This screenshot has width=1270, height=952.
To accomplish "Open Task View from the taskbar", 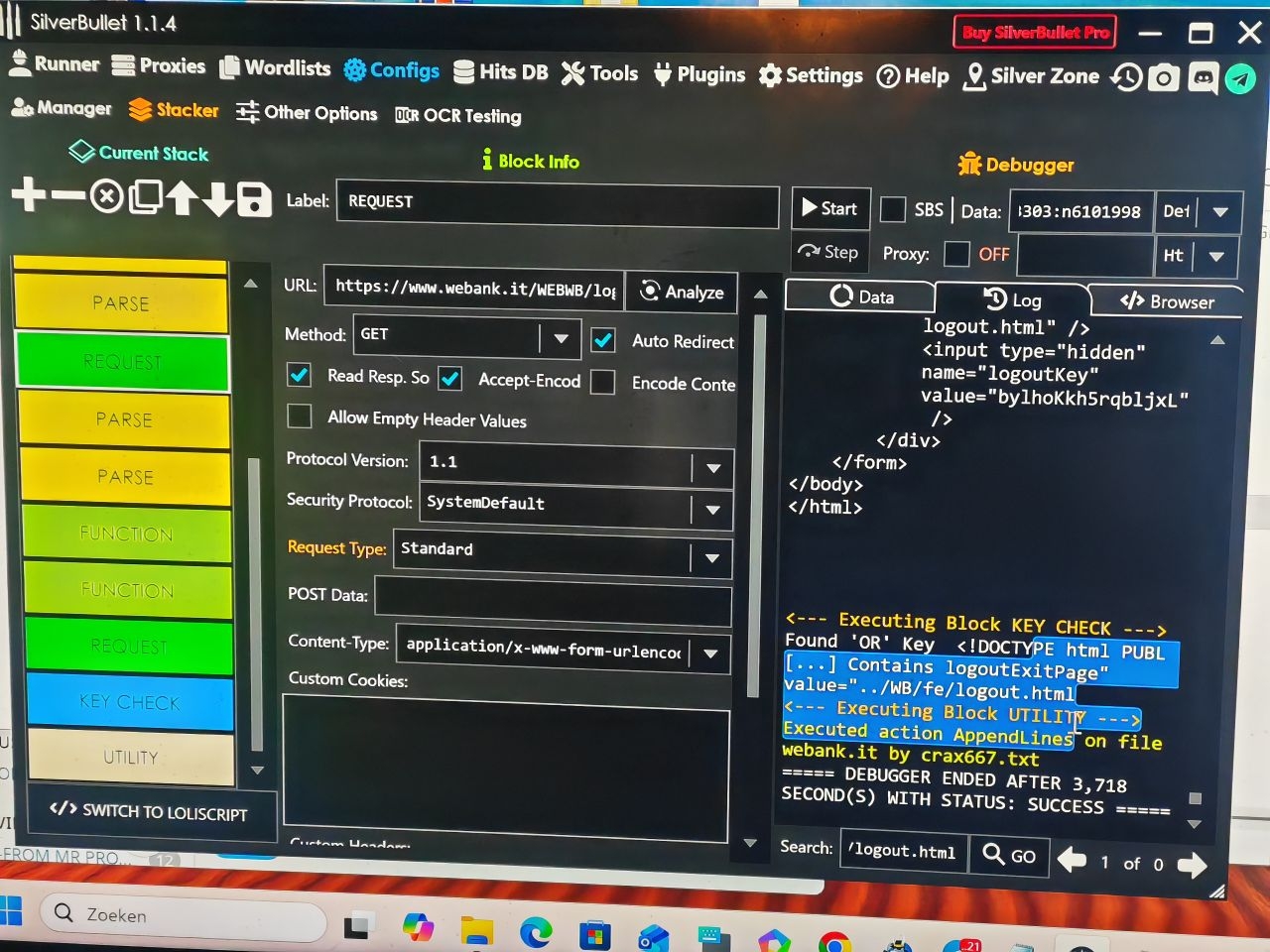I will 358,927.
